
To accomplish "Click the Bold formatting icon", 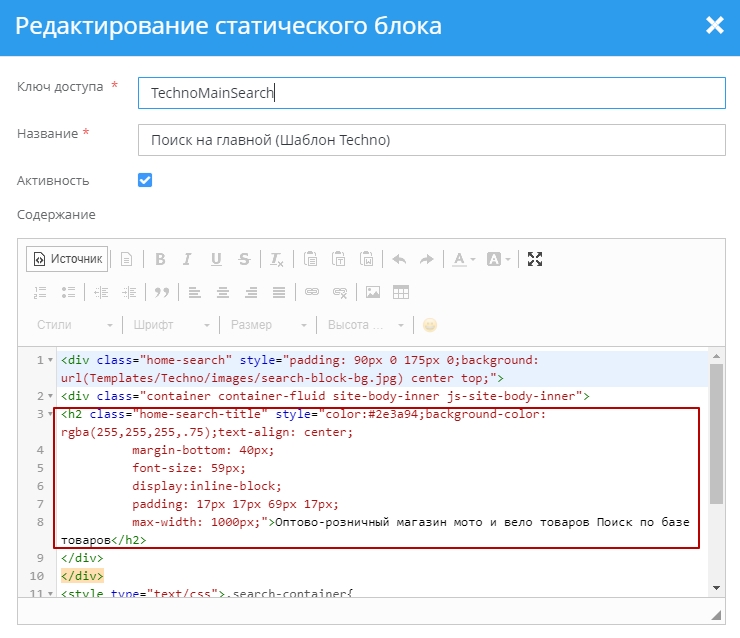I will pos(160,259).
